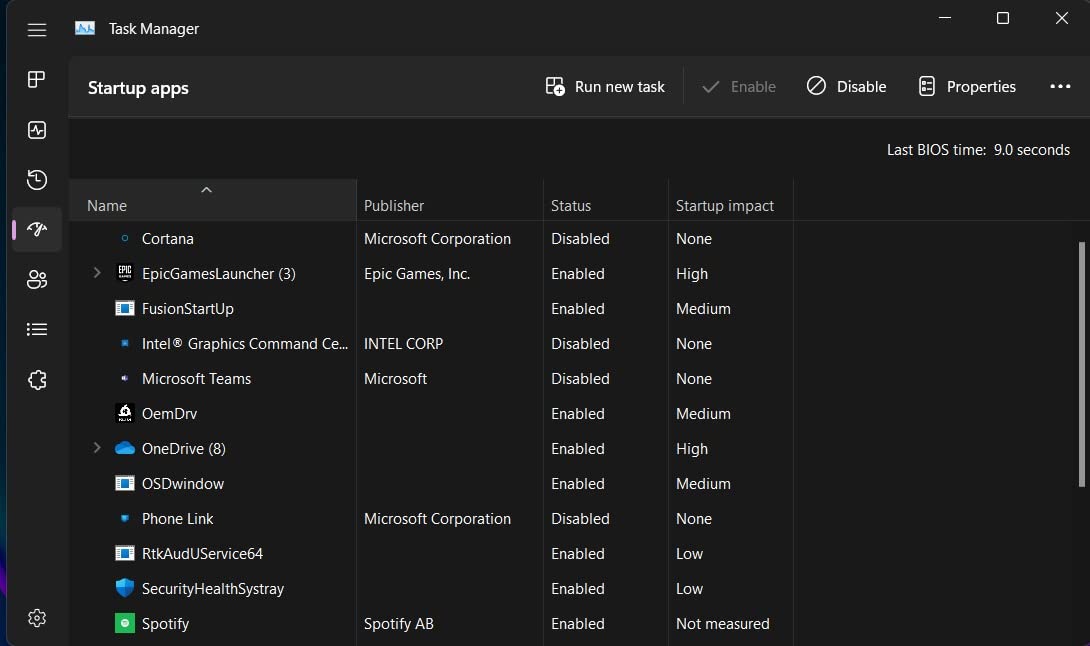Click the Spotify AB publisher cell
Screen dimensions: 1090x646
tap(398, 624)
